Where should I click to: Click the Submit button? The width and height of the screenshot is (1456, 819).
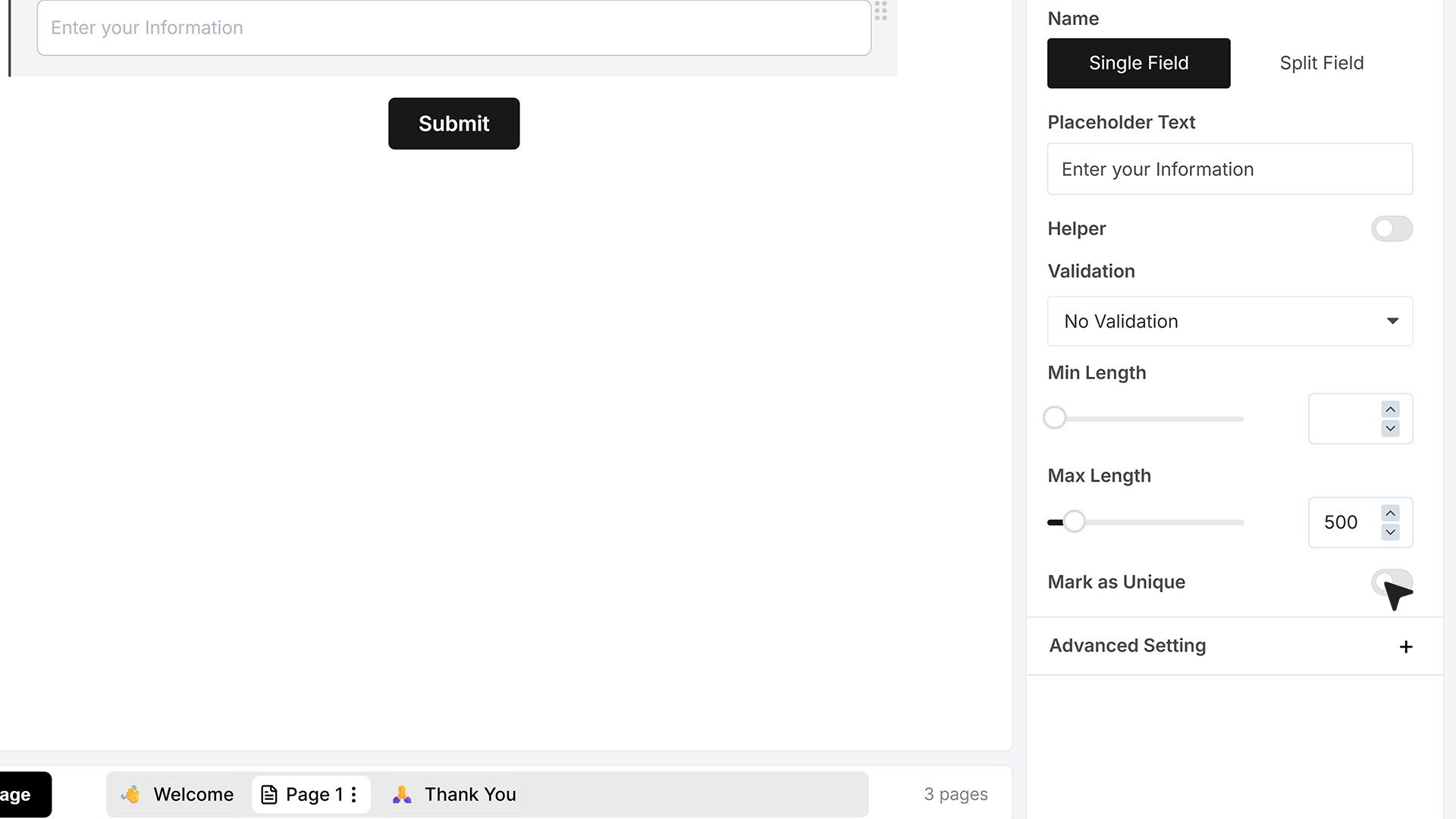(453, 124)
